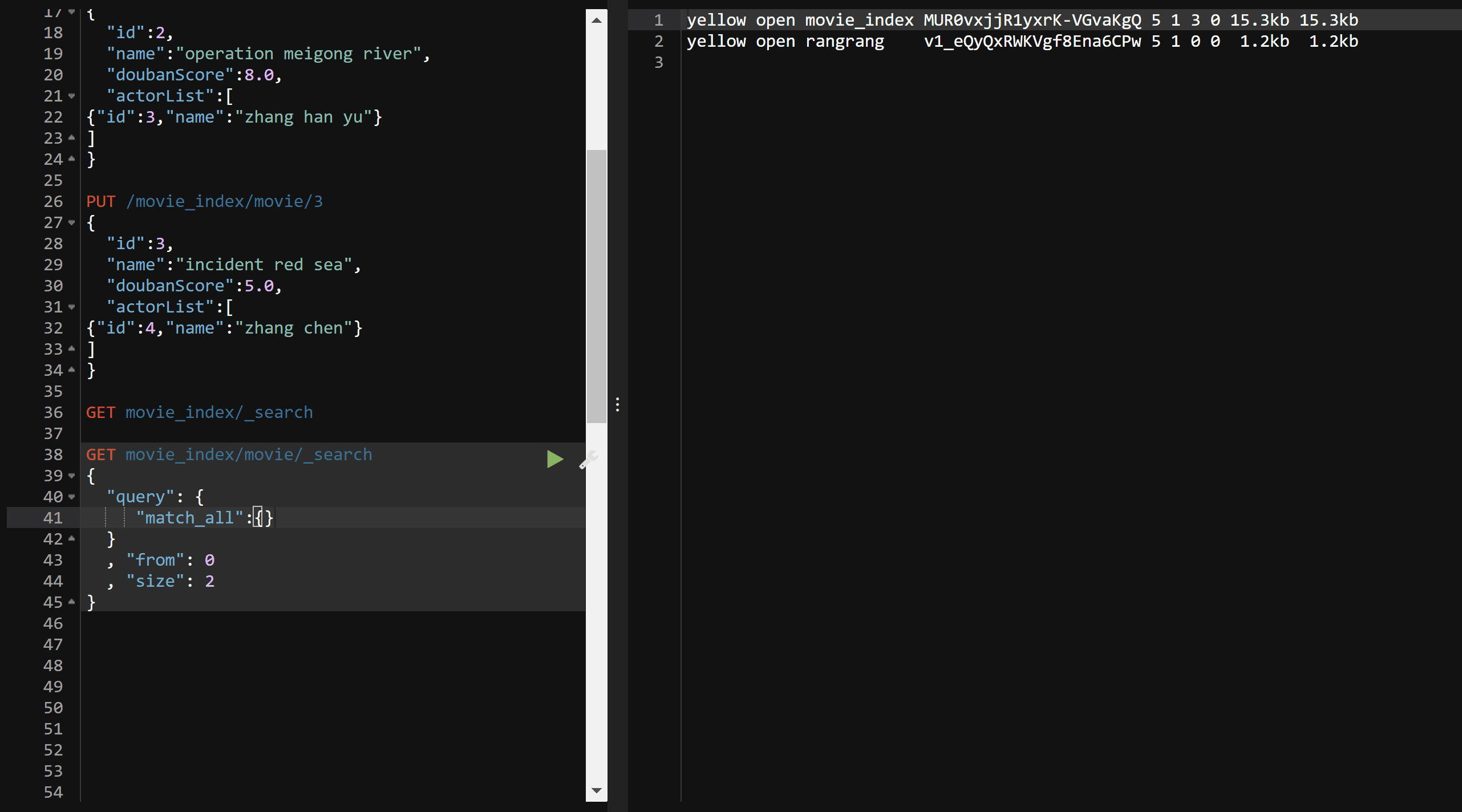This screenshot has width=1462, height=812.
Task: Select match_all empty object on line 41
Action: pos(262,517)
